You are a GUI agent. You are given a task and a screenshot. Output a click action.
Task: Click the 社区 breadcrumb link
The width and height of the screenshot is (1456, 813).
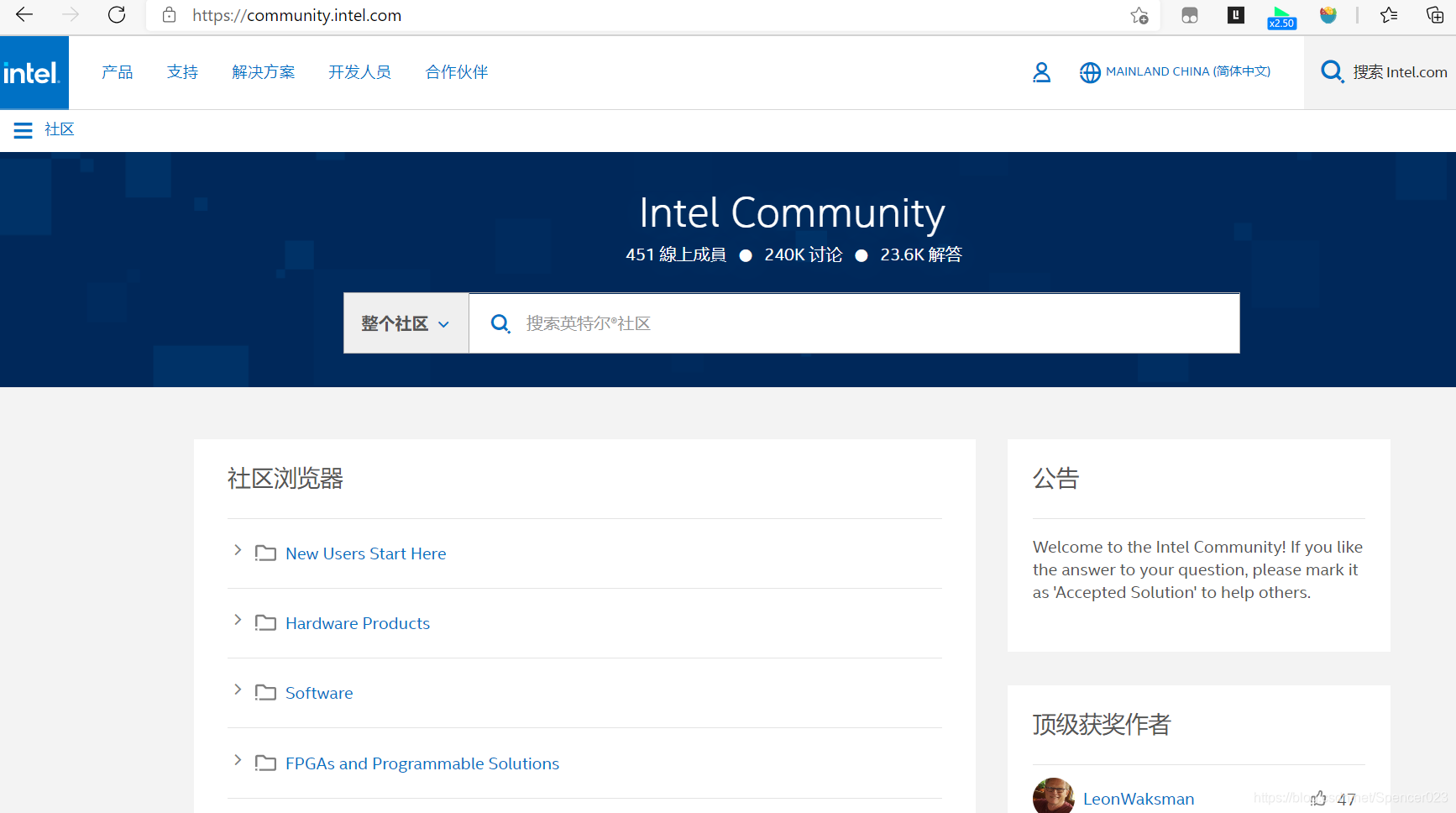tap(60, 129)
